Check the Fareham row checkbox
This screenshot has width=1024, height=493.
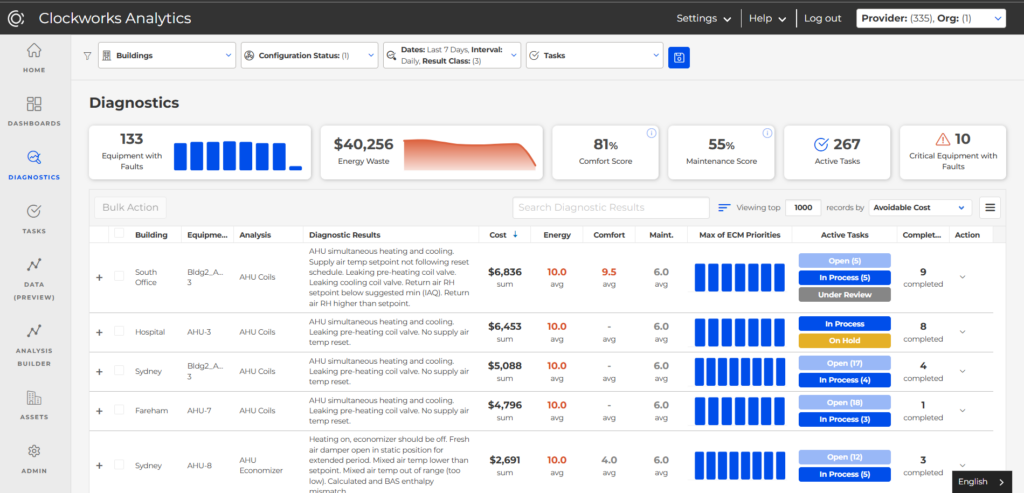(x=119, y=409)
